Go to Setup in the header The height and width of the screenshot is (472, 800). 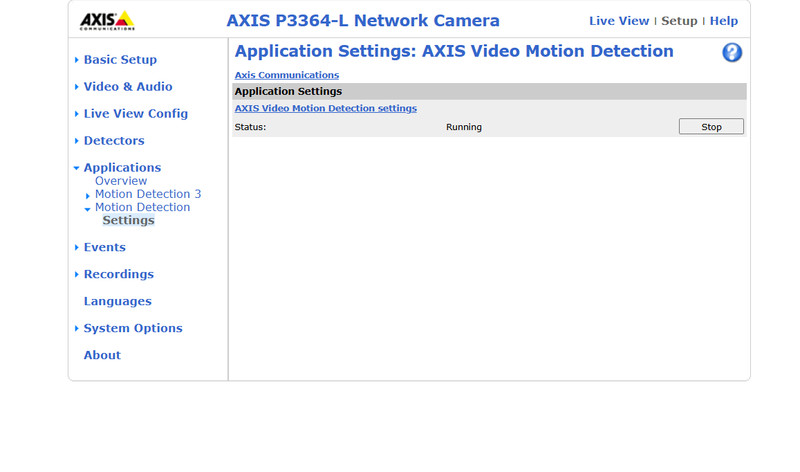click(x=679, y=21)
